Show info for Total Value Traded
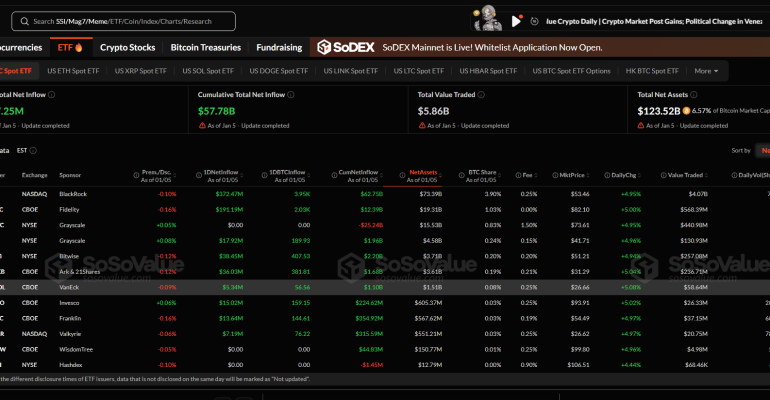The height and width of the screenshot is (400, 770). [481, 94]
